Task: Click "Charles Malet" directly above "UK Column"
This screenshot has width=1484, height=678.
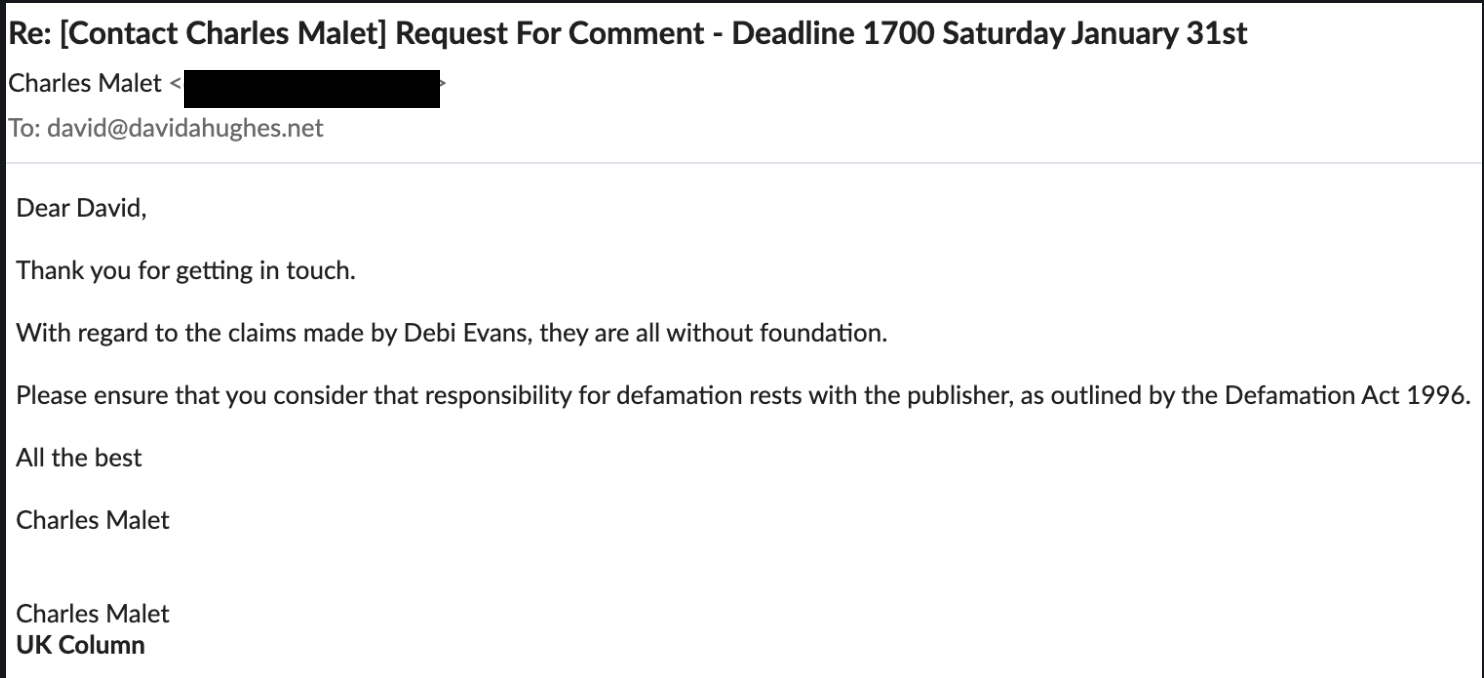Action: [x=93, y=614]
